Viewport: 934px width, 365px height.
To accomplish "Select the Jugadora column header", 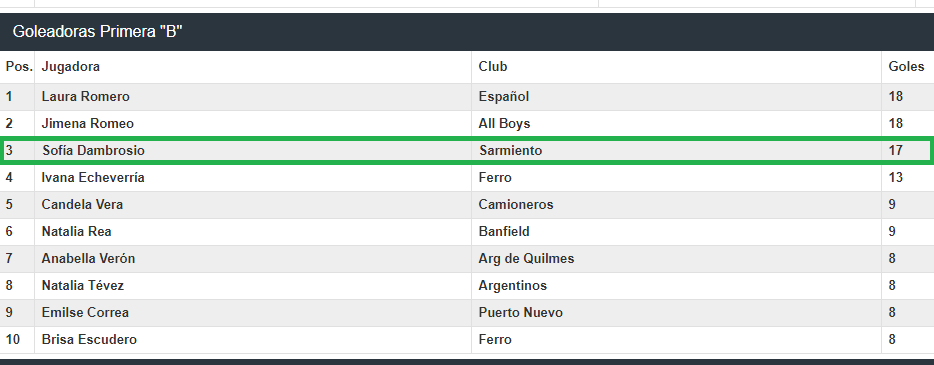I will point(70,67).
